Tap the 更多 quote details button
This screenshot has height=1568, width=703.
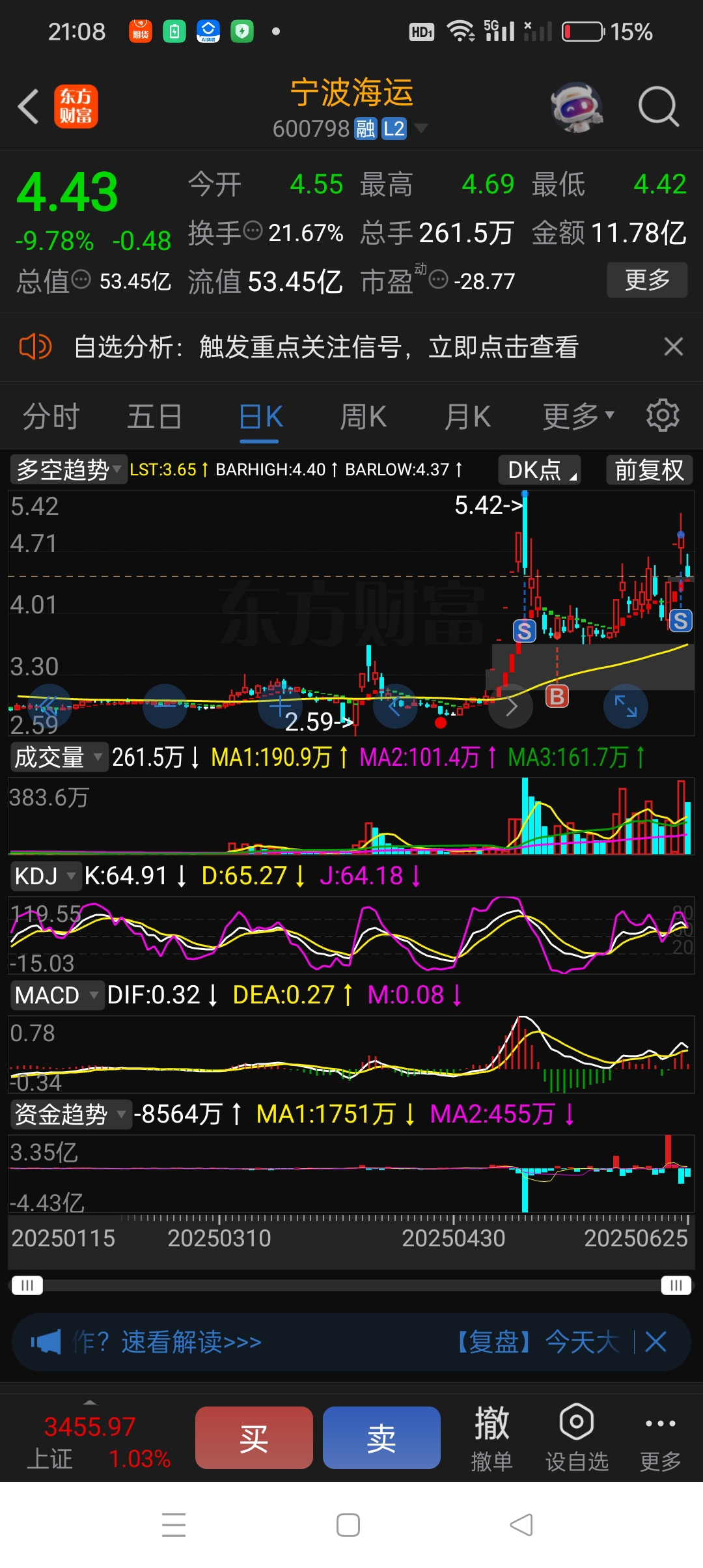(x=647, y=280)
